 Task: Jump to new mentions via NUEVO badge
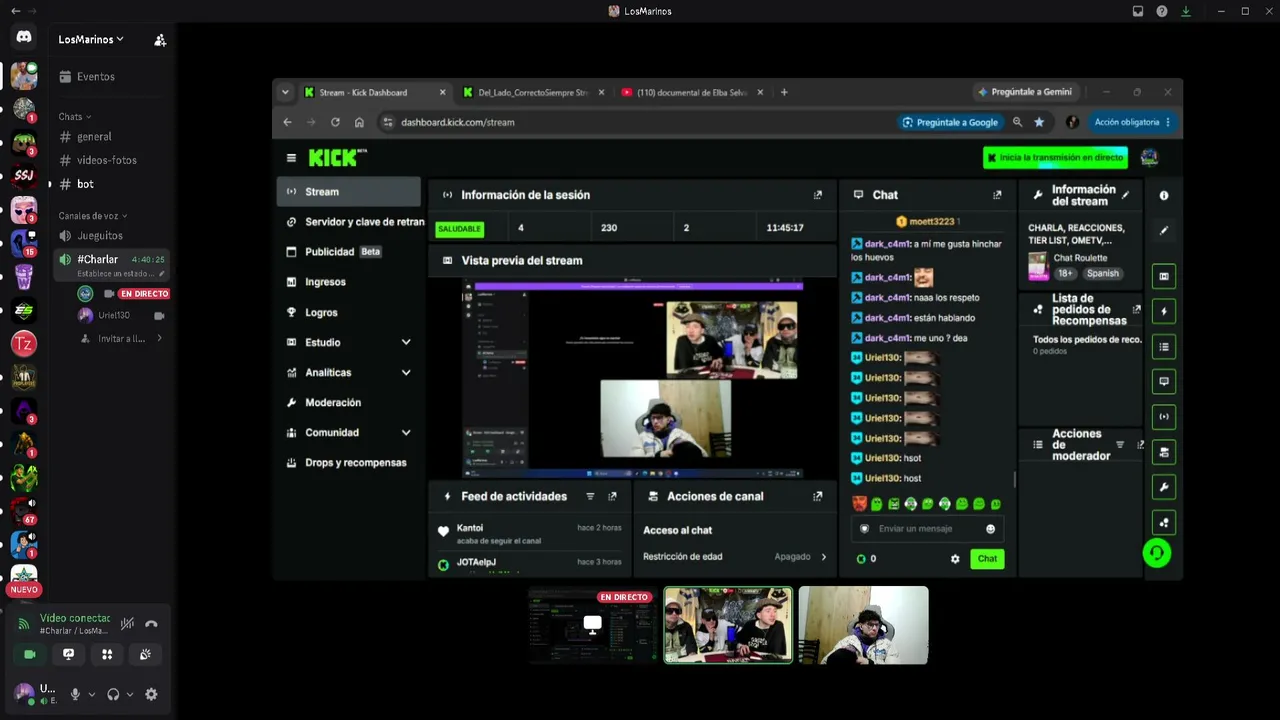[x=24, y=590]
